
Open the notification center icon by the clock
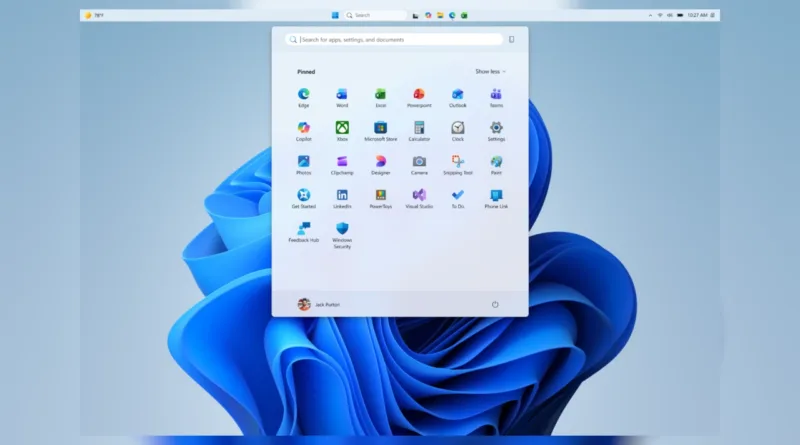(x=712, y=15)
